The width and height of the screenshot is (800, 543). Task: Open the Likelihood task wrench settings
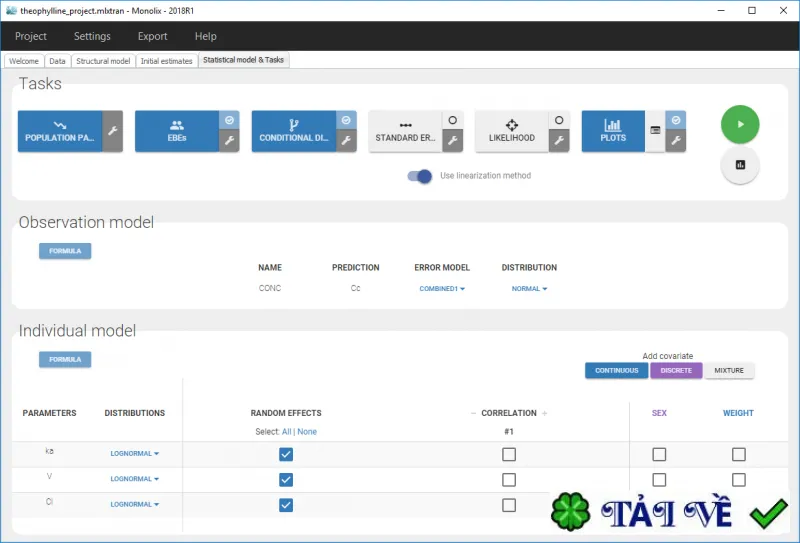tap(559, 140)
